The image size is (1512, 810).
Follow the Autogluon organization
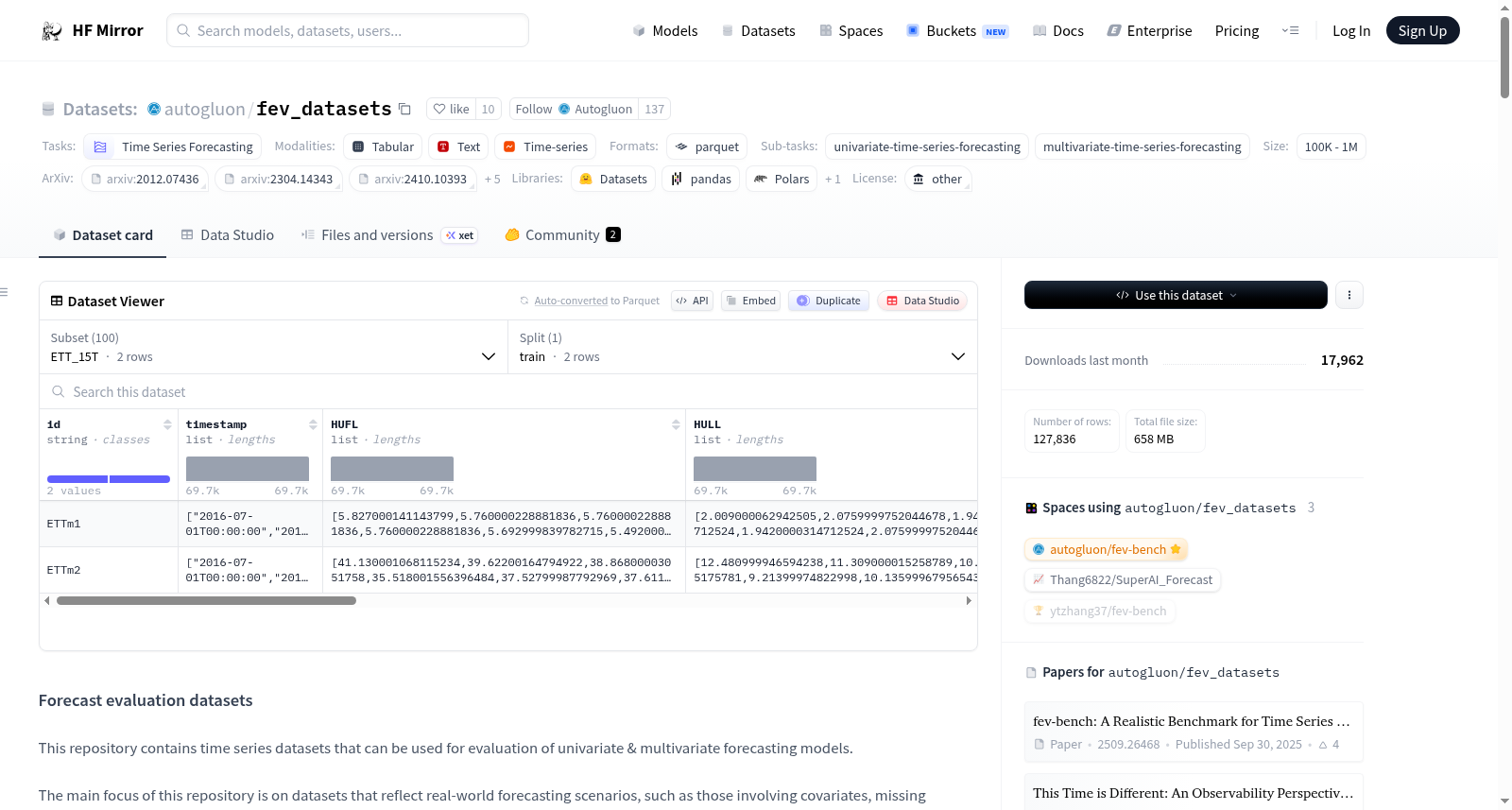[x=574, y=110]
